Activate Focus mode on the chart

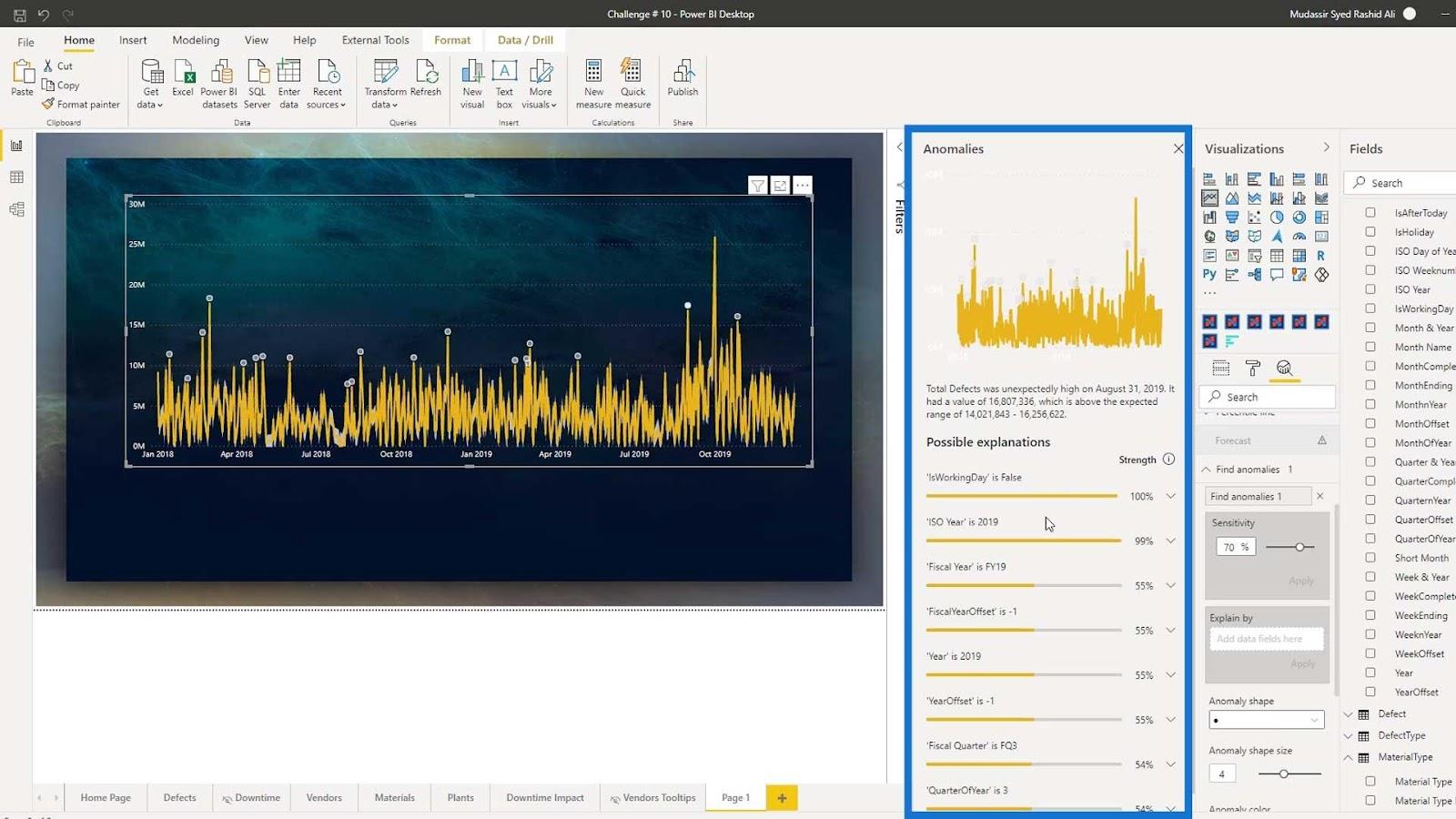point(780,186)
